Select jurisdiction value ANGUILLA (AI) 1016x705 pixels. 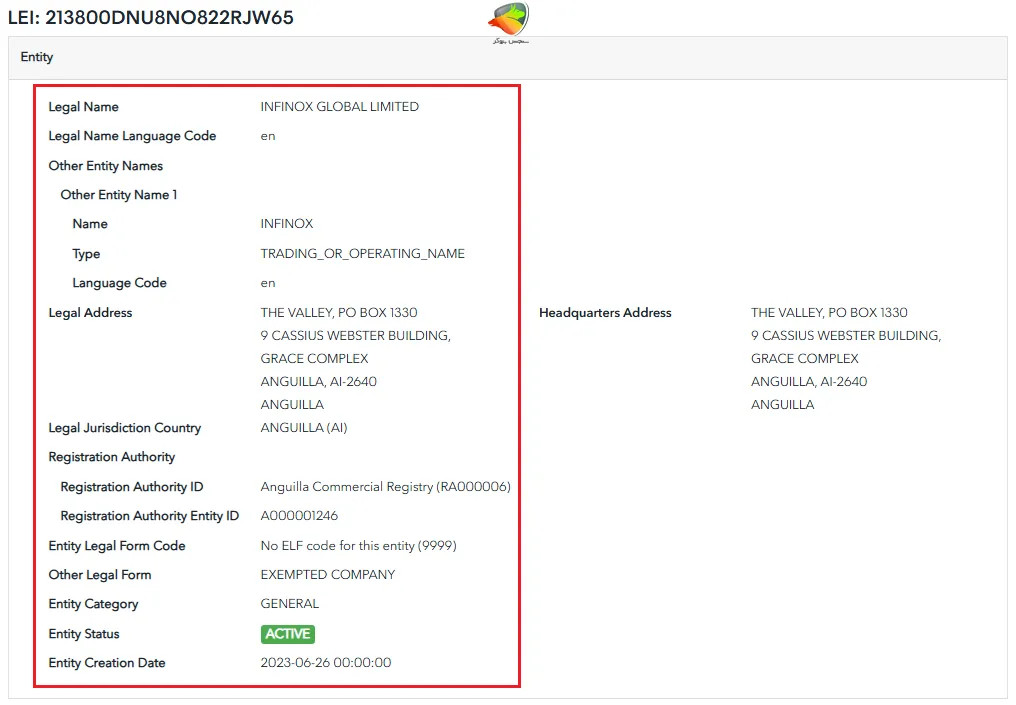coord(303,428)
